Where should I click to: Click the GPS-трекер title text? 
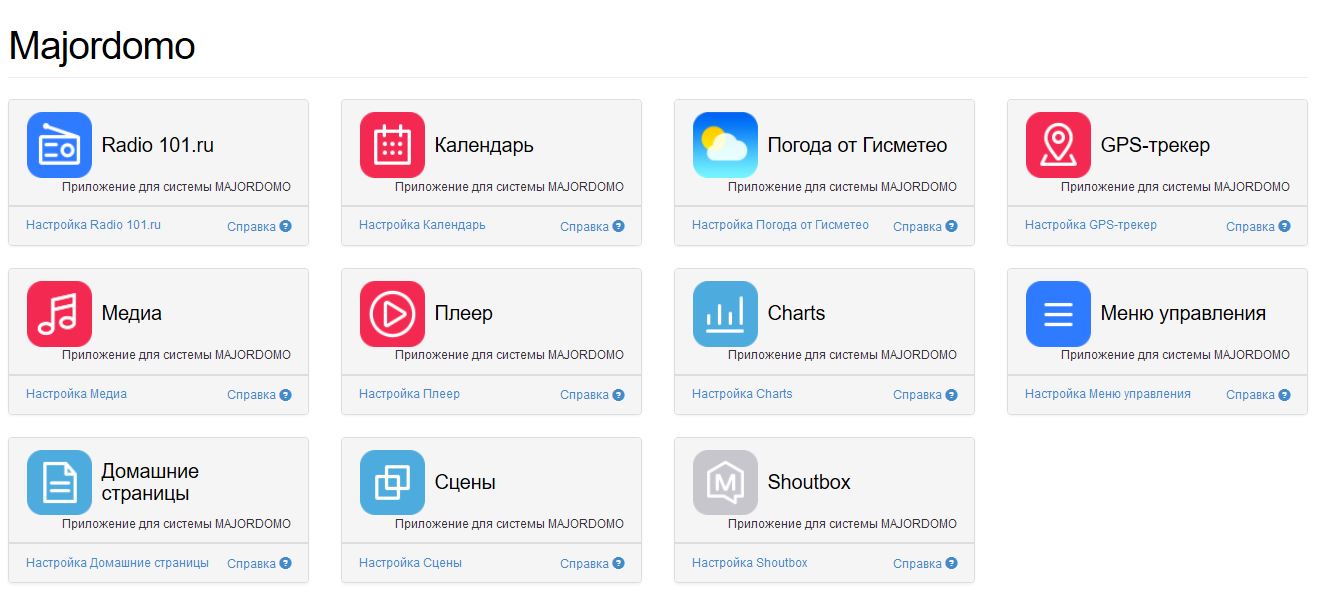[1155, 145]
